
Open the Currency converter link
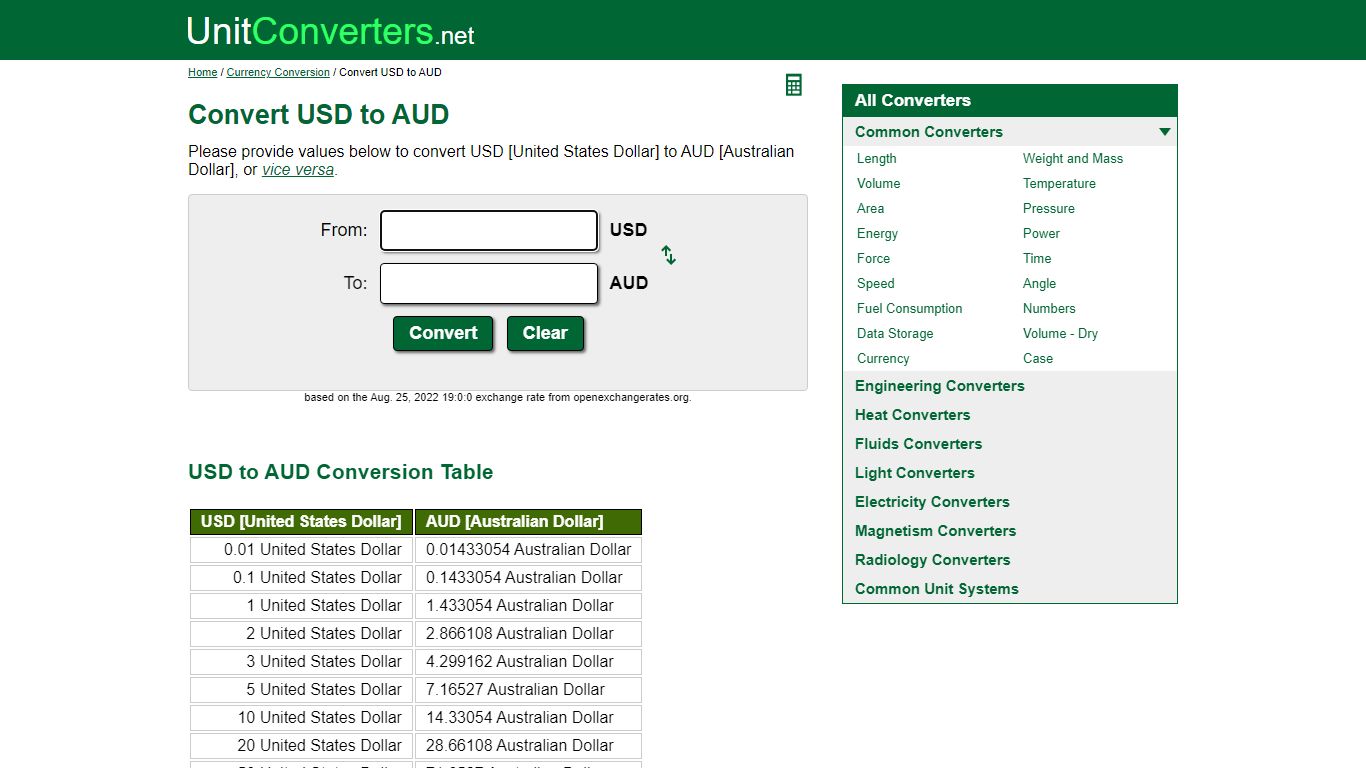[x=883, y=358]
